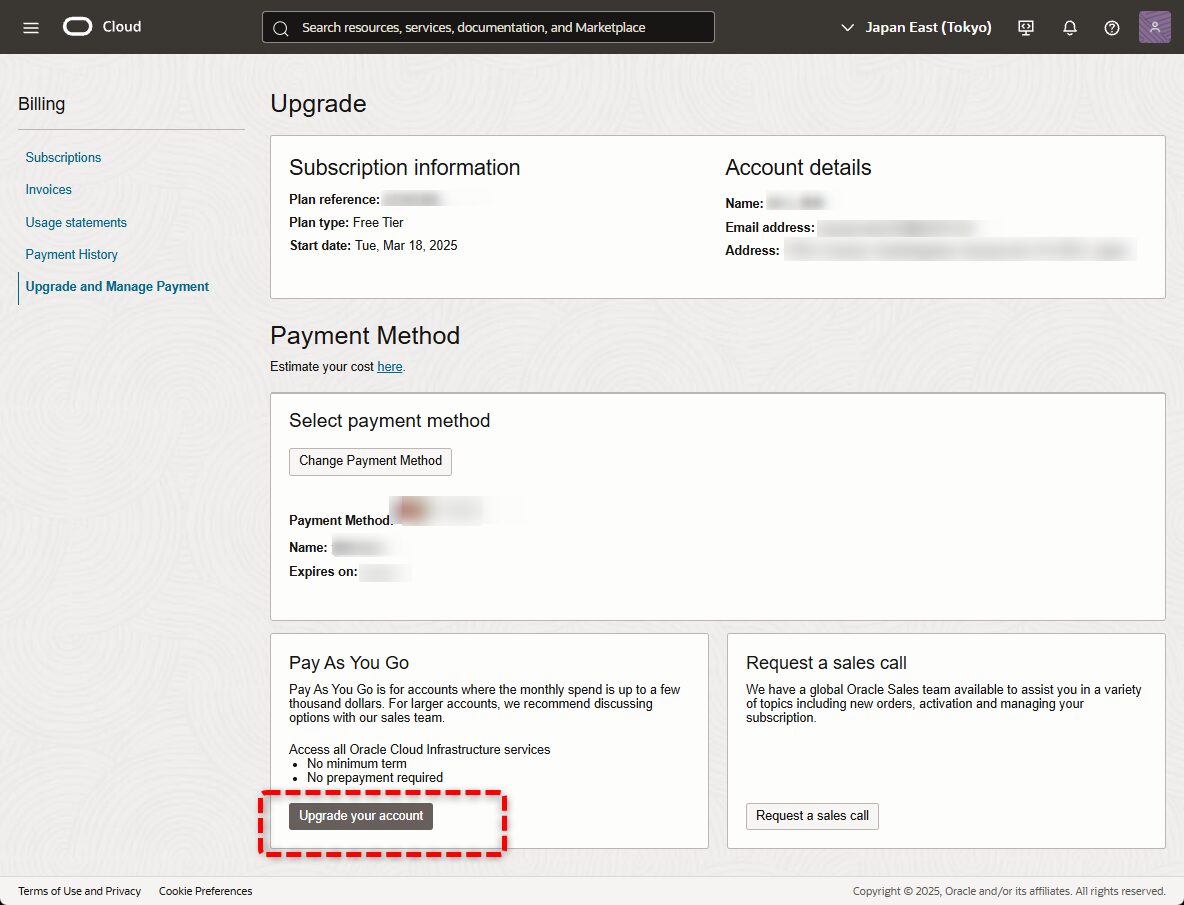Viewport: 1184px width, 905px height.
Task: Click the Cloud text in header
Action: pos(122,26)
